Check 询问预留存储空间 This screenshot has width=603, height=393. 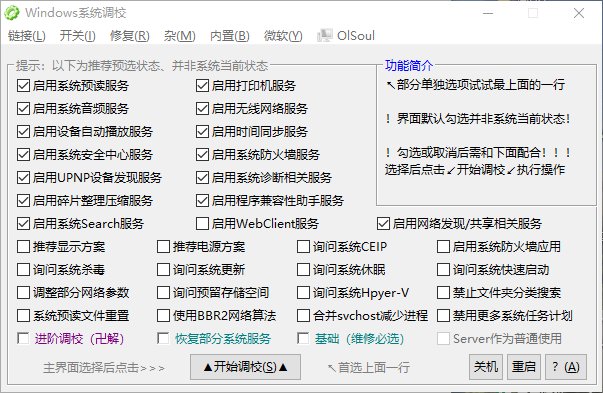click(x=163, y=293)
